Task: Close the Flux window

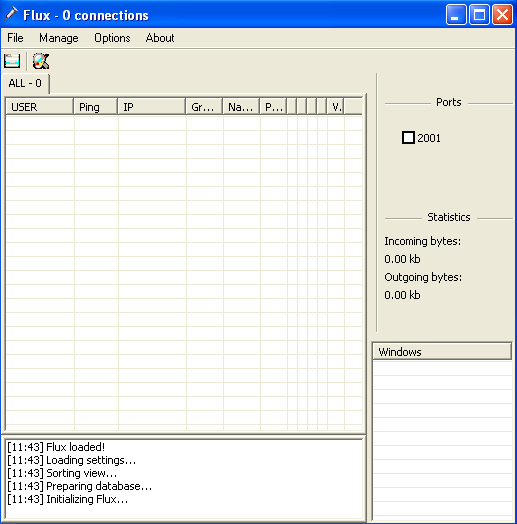Action: [x=502, y=15]
